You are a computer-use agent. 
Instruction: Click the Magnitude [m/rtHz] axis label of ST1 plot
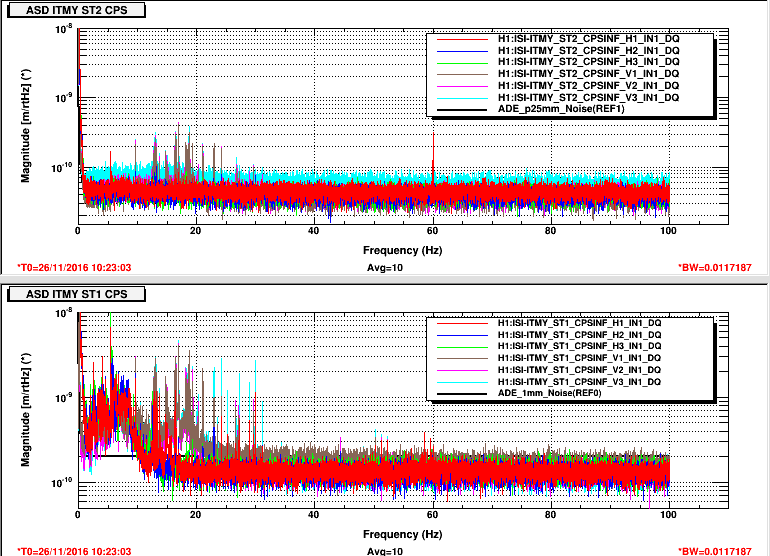click(x=26, y=409)
